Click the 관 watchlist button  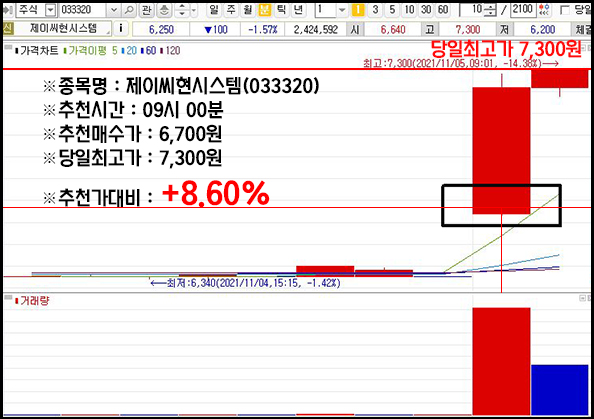point(146,10)
